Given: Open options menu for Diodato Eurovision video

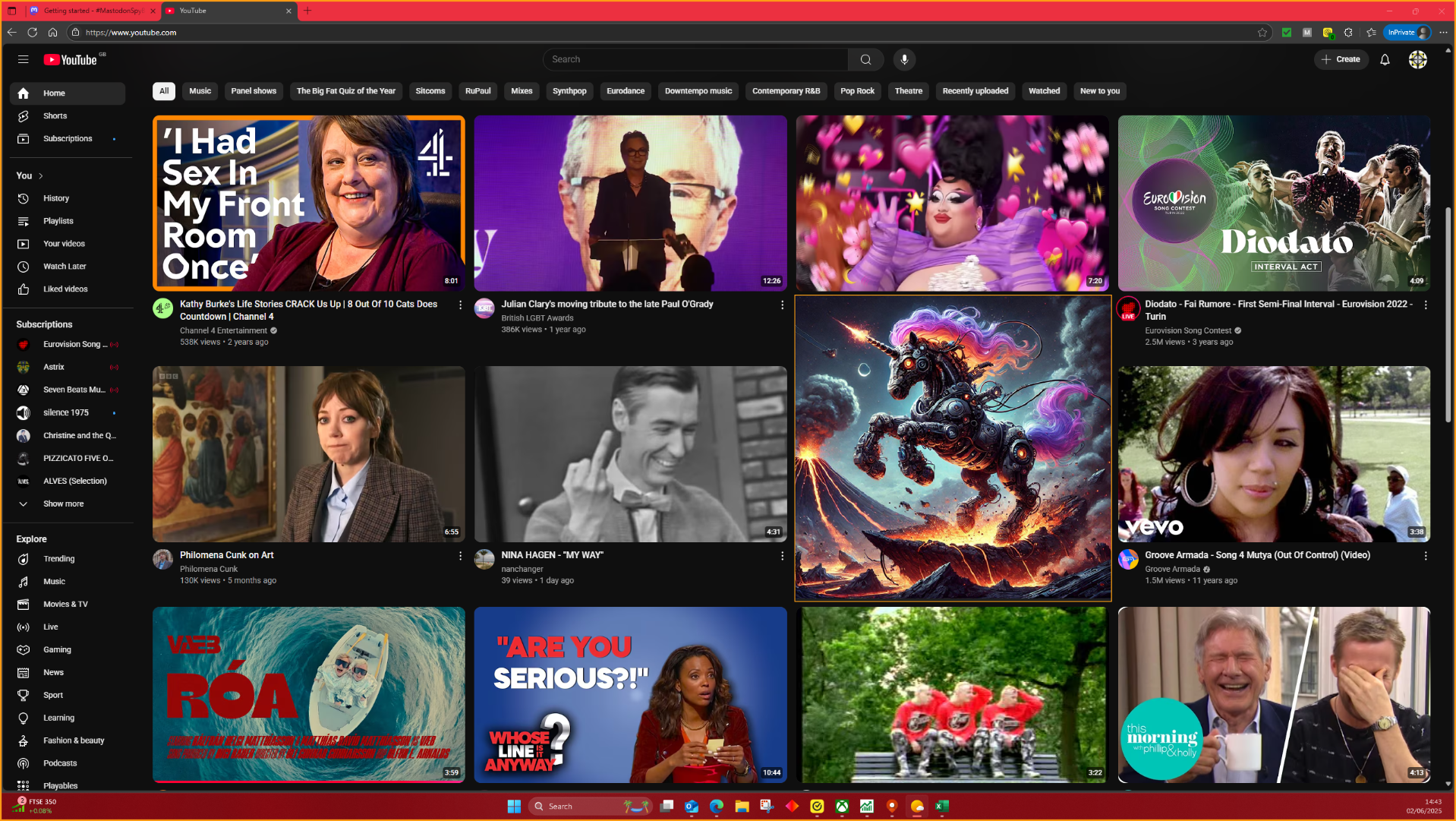Looking at the screenshot, I should 1426,305.
